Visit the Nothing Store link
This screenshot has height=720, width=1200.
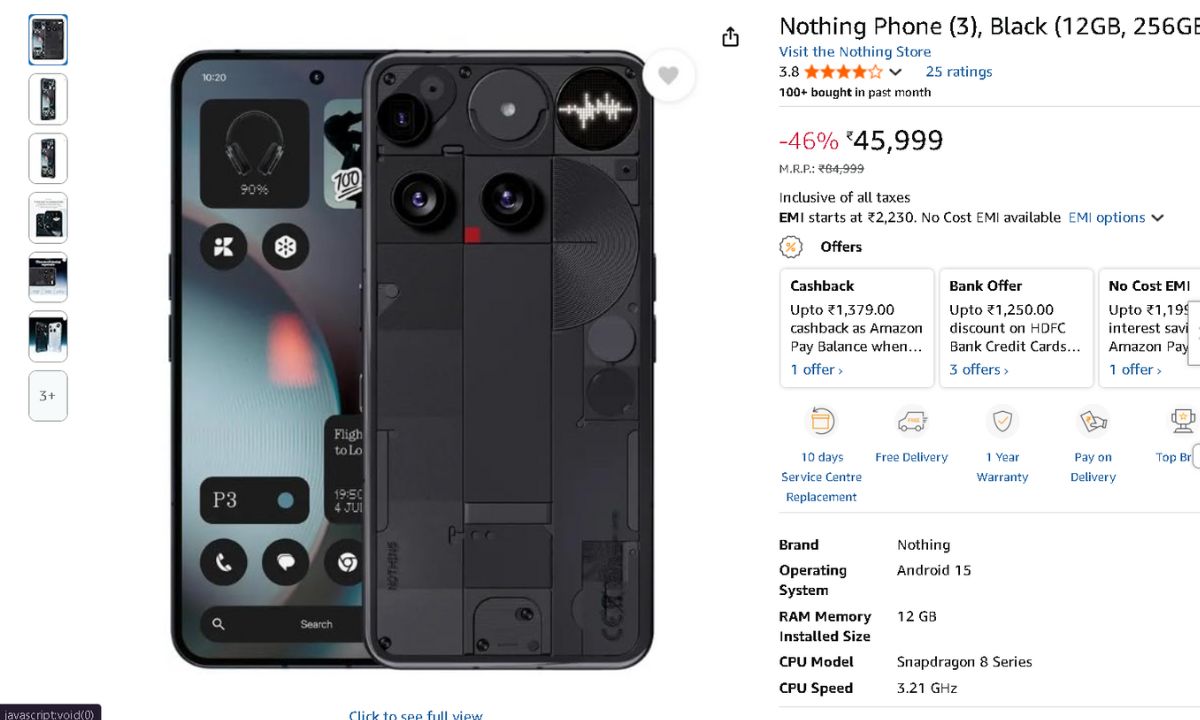tap(855, 52)
